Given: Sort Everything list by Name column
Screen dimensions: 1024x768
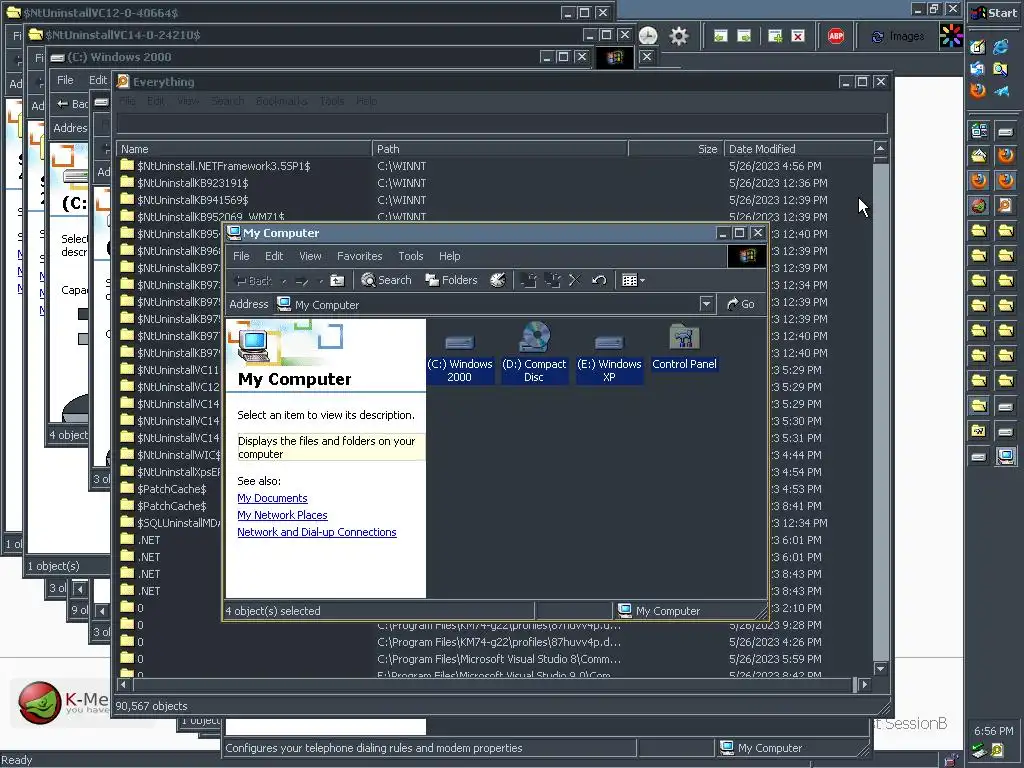Looking at the screenshot, I should (244, 149).
